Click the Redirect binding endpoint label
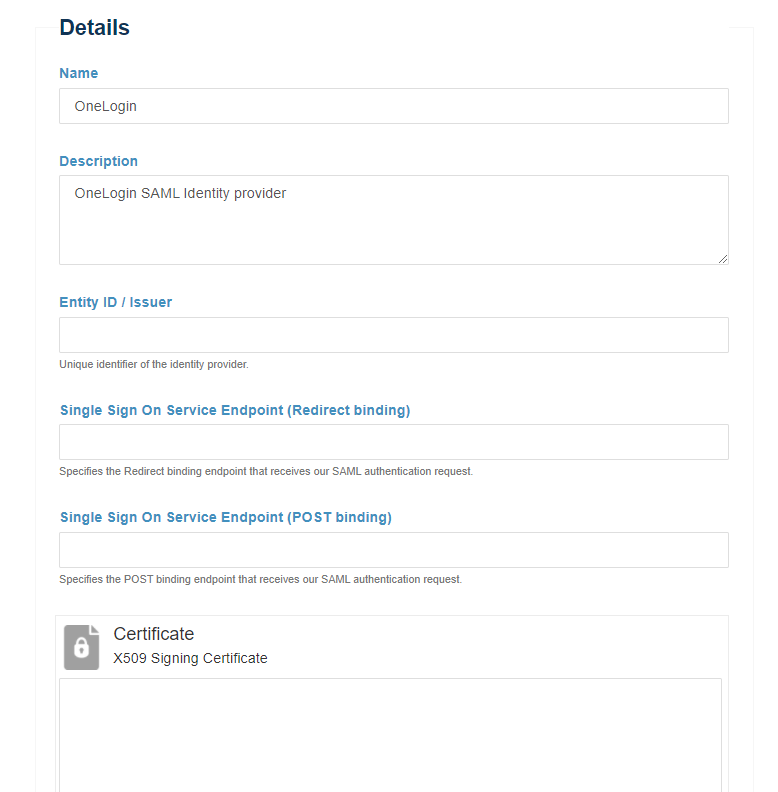 coord(235,410)
